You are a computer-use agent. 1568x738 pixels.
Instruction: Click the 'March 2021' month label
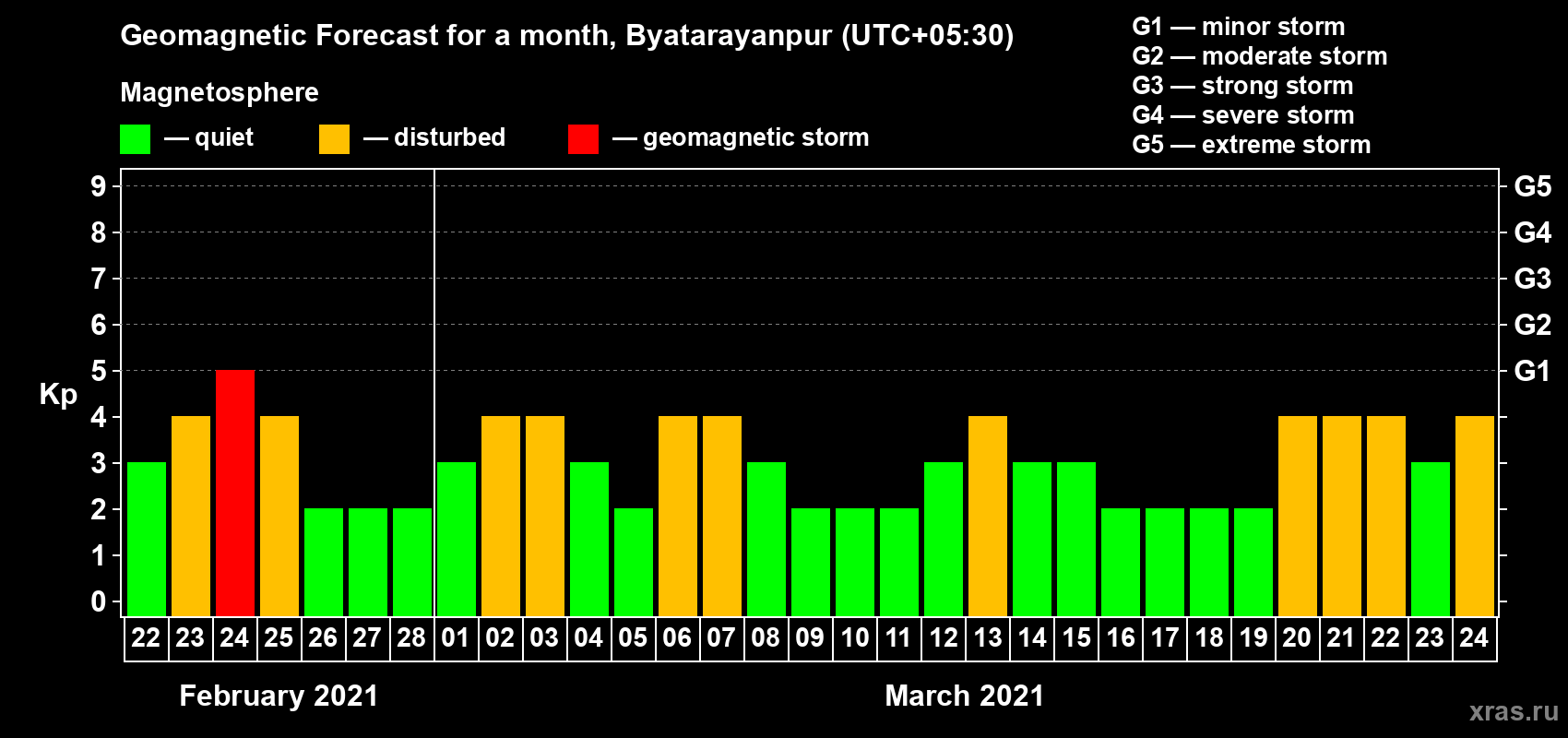click(965, 696)
